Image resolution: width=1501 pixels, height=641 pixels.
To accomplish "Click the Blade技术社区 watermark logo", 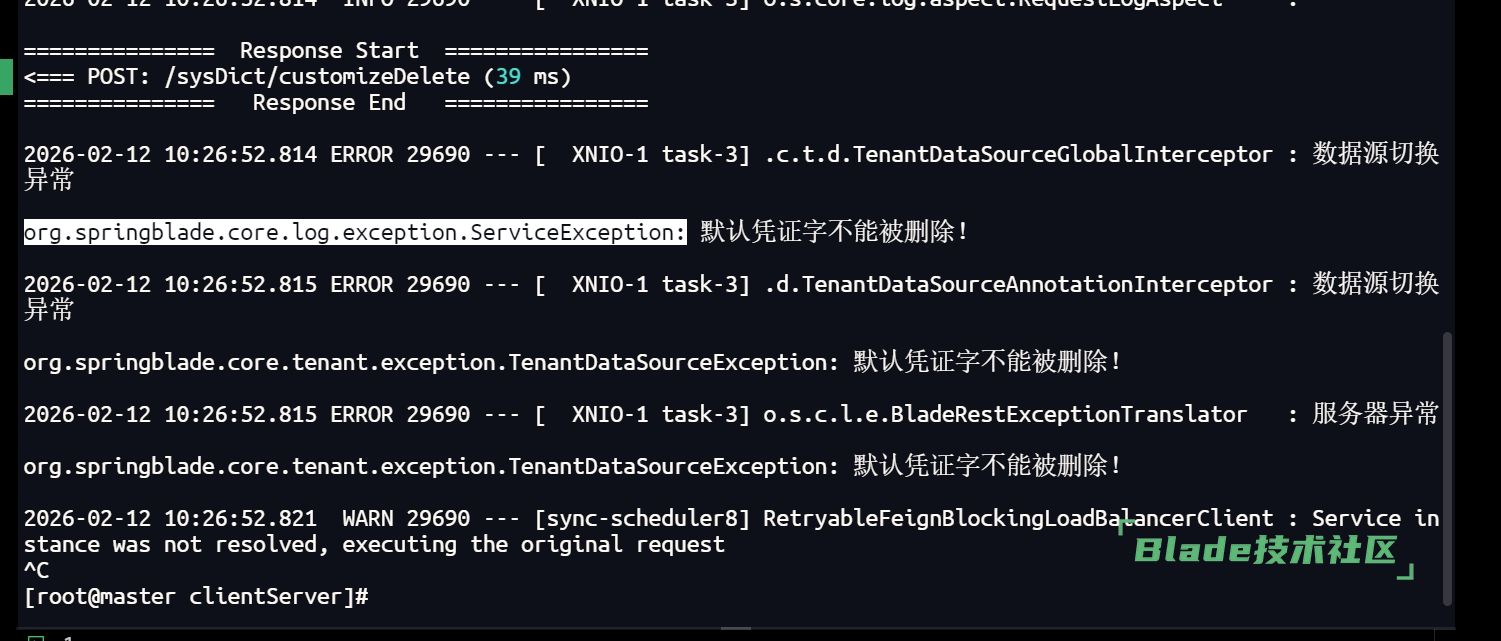I will pyautogui.click(x=1266, y=551).
